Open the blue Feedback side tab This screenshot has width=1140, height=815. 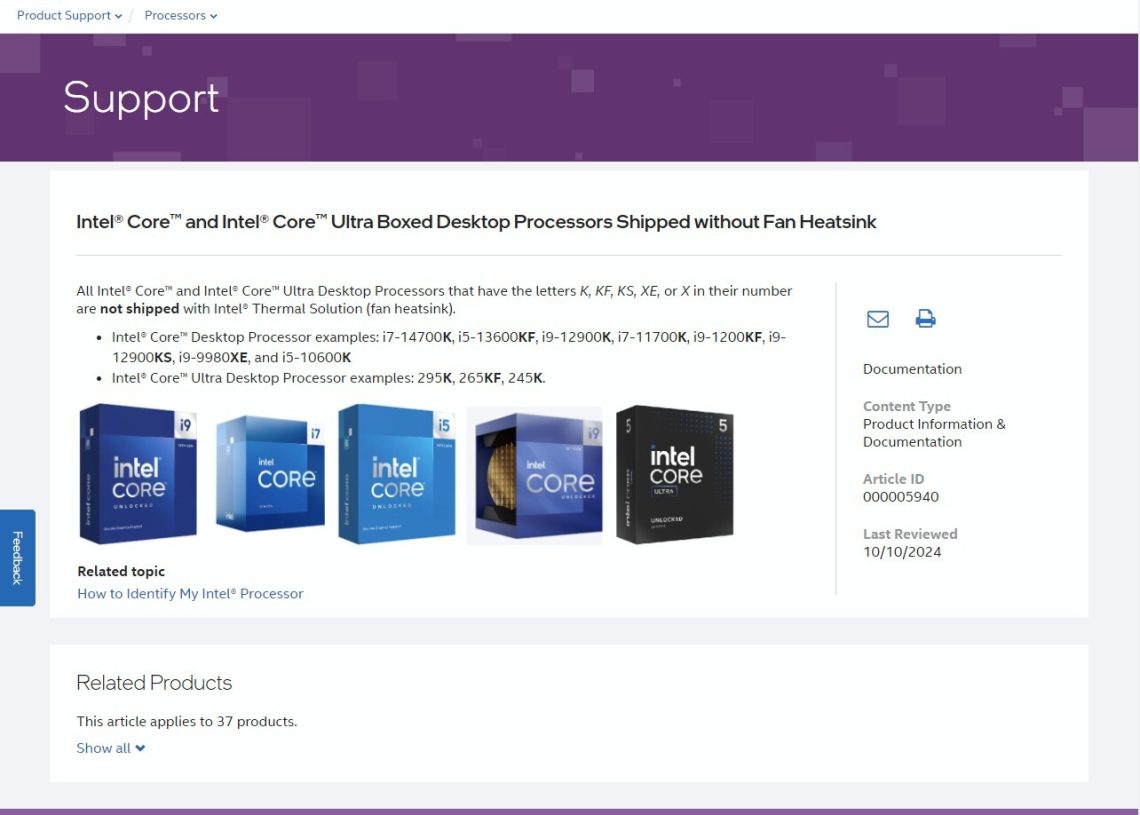point(17,558)
